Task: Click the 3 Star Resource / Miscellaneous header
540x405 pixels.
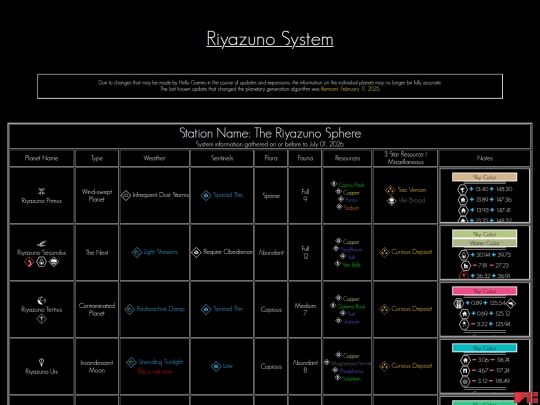Action: (405, 158)
